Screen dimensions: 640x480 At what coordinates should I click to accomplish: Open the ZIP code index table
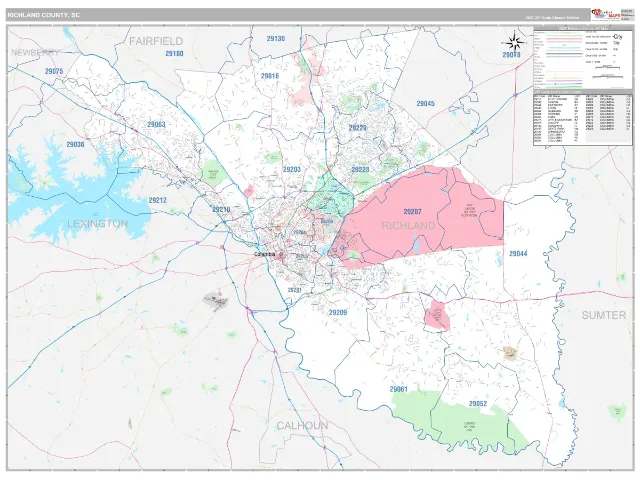[583, 119]
